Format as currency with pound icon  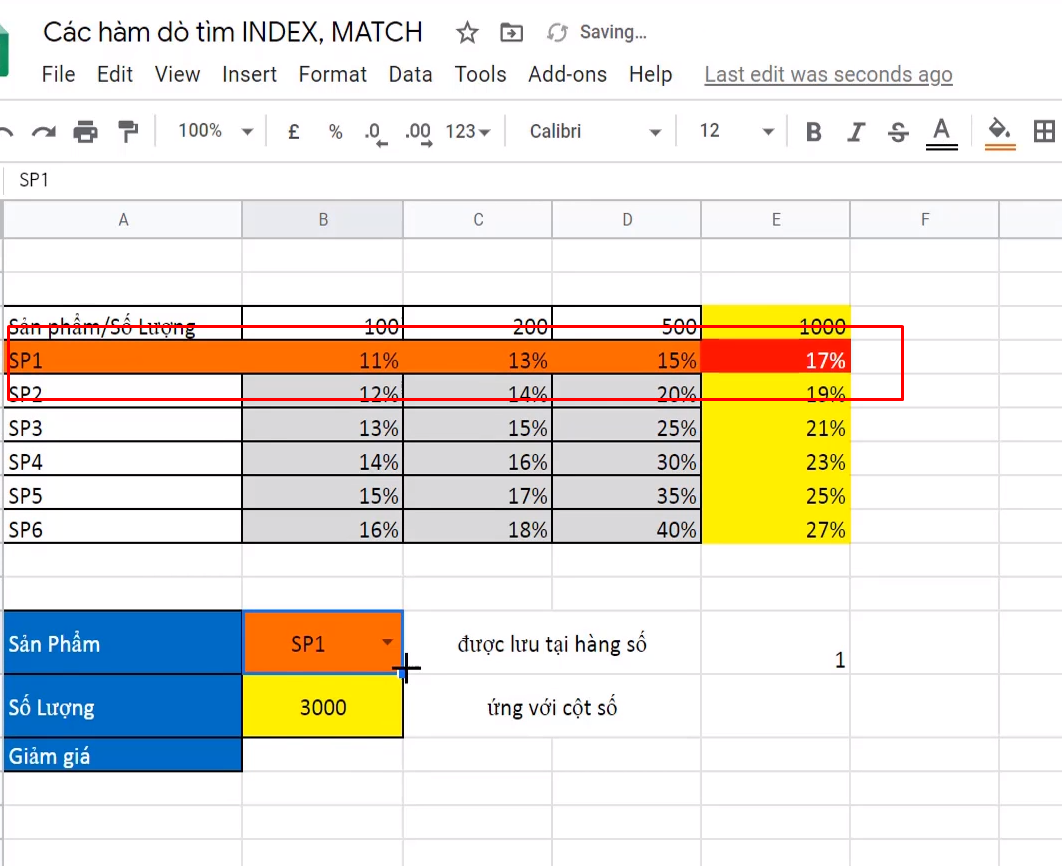(x=293, y=131)
